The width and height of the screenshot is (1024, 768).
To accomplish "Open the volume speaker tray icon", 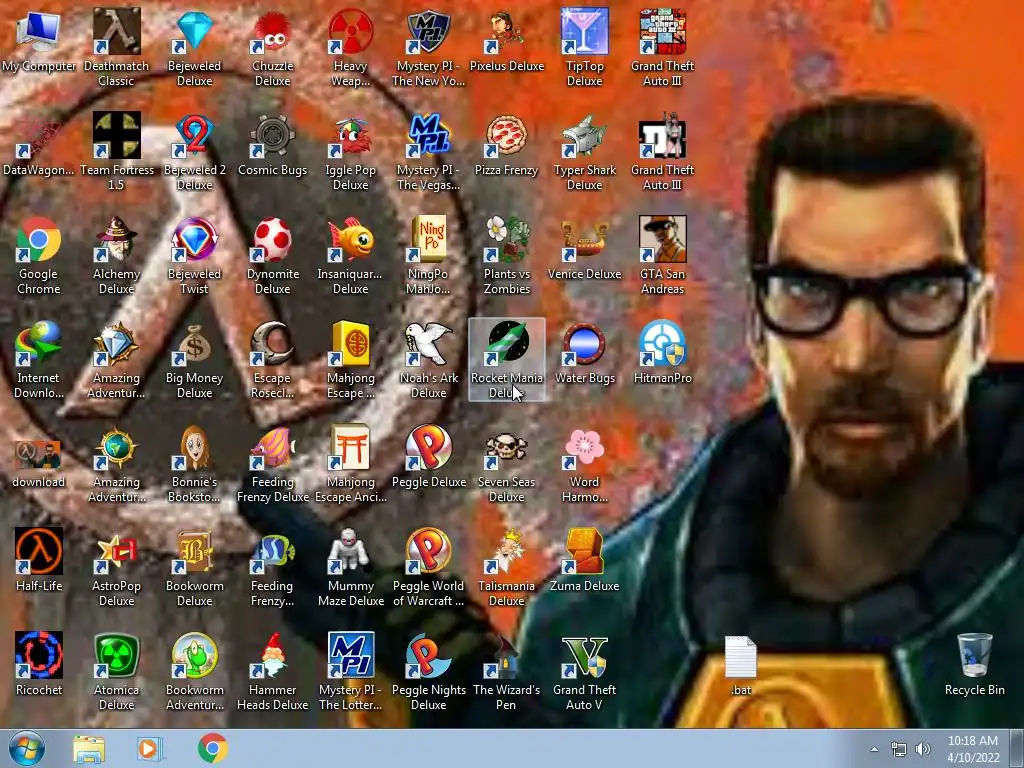I will click(923, 749).
